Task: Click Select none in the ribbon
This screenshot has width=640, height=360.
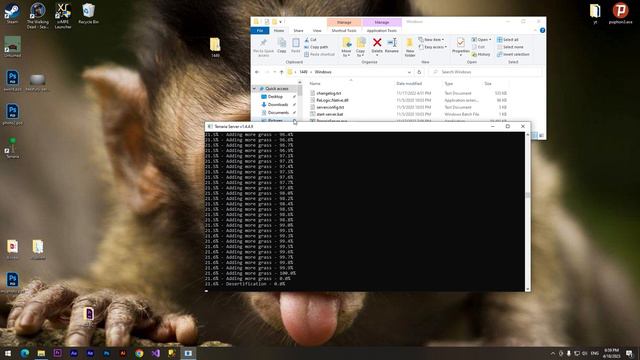Action: coord(510,47)
